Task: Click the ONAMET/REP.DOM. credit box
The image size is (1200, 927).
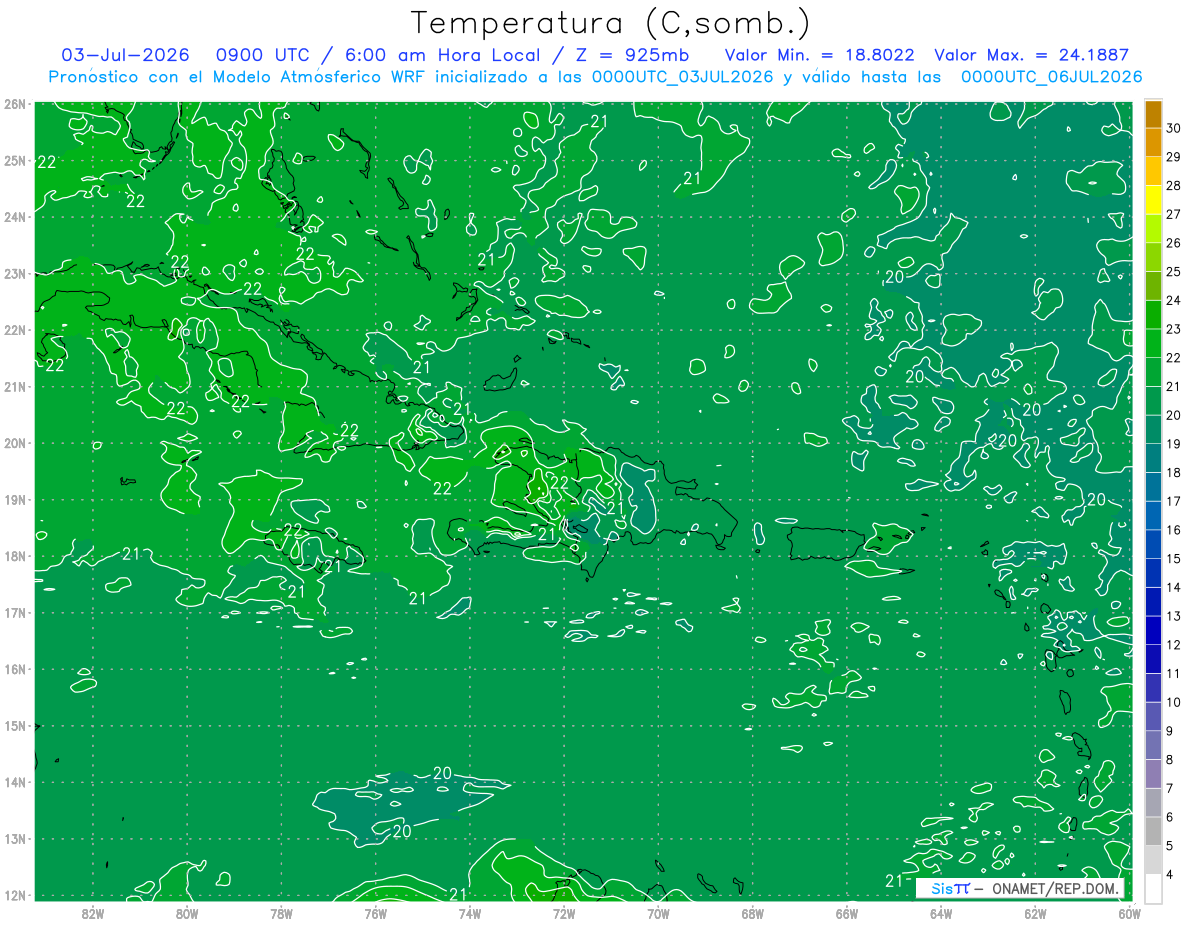Action: point(1020,889)
